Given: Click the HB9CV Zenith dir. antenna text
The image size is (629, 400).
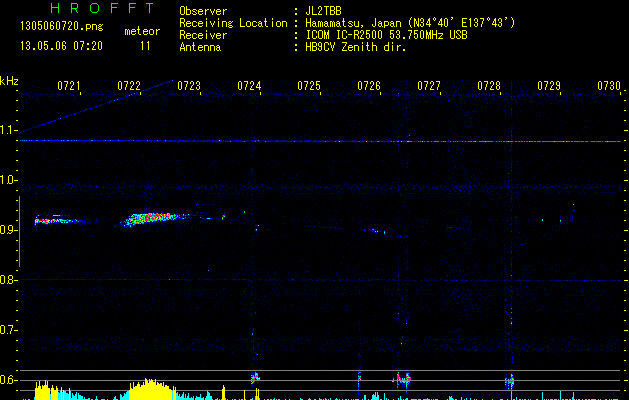Looking at the screenshot, I should coord(355,47).
